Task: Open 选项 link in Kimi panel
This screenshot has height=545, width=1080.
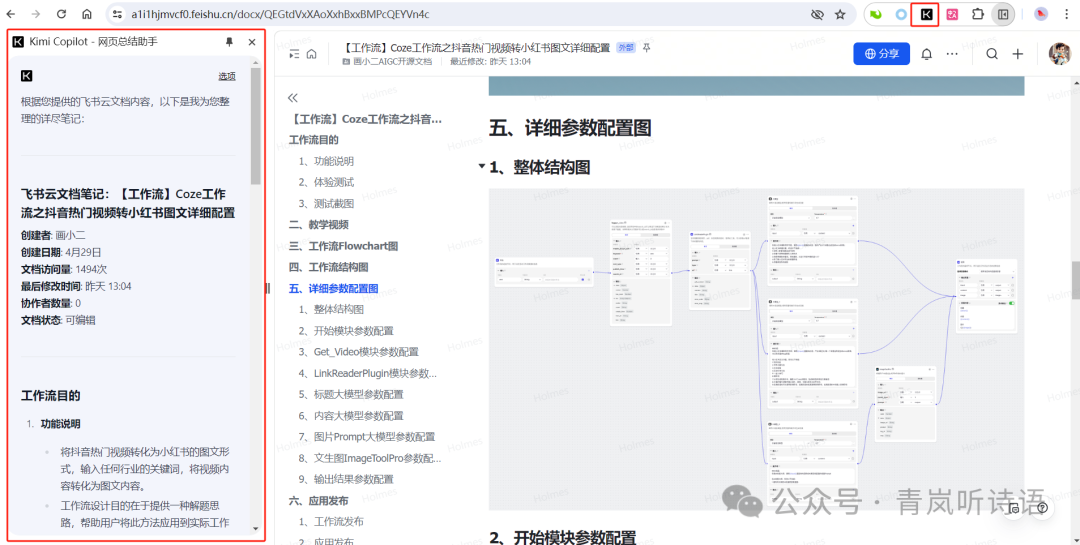Action: click(227, 76)
